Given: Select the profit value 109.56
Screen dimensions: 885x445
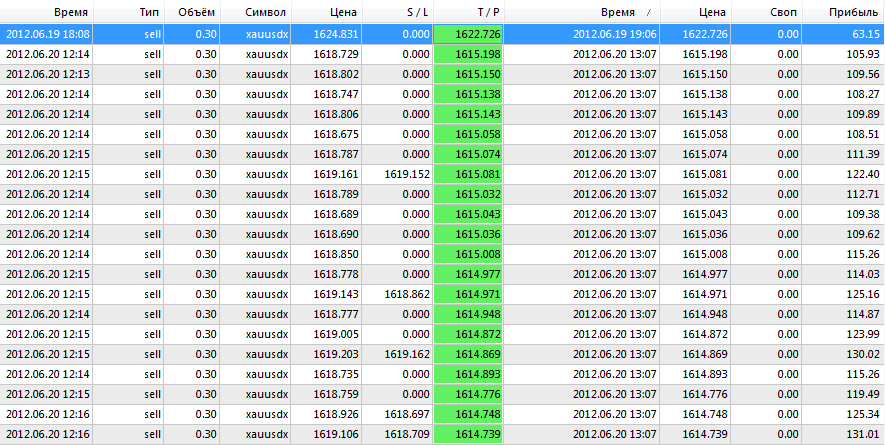Looking at the screenshot, I should [843, 74].
